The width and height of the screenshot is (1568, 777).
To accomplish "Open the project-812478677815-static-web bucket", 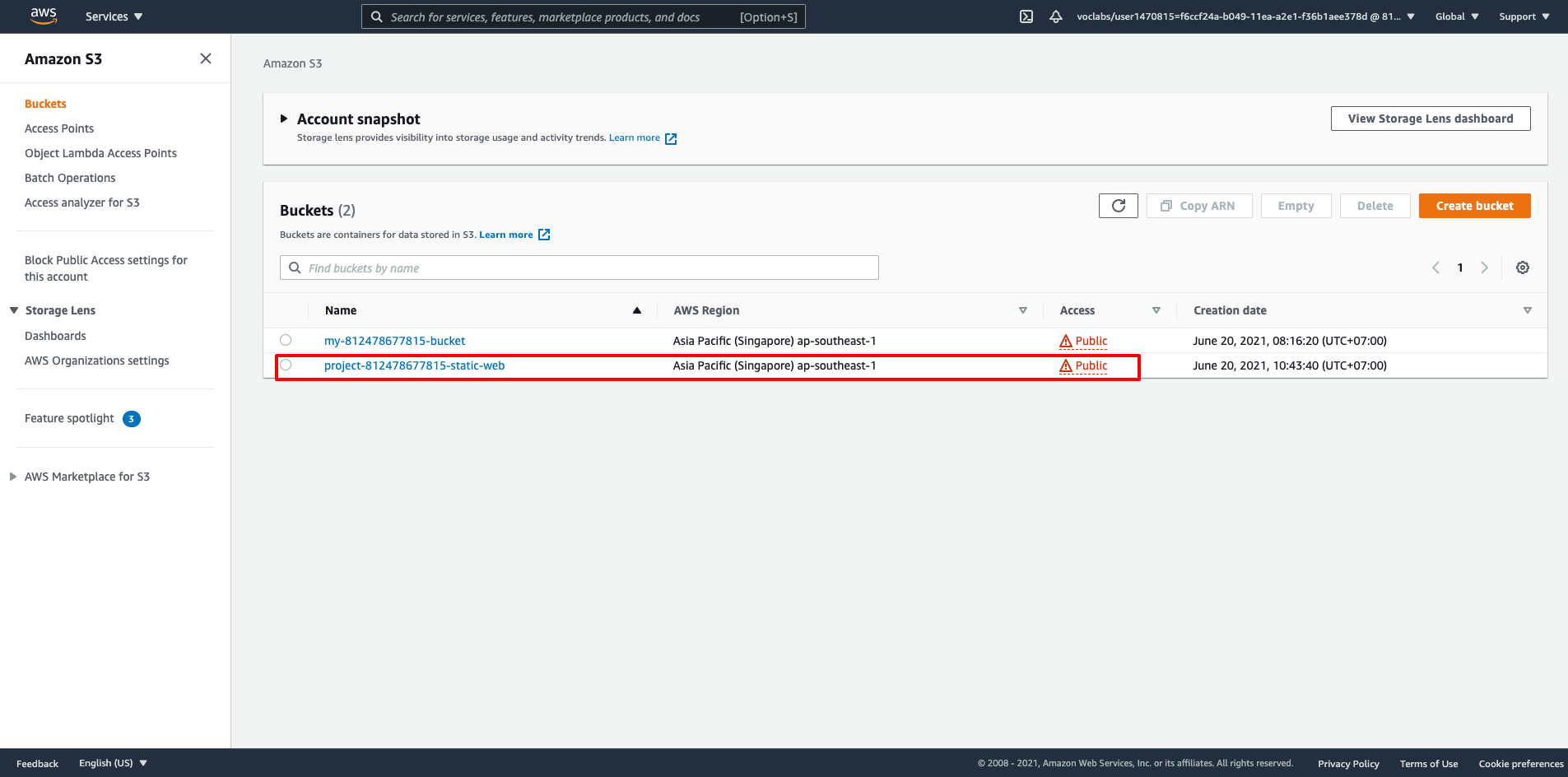I will pyautogui.click(x=414, y=365).
